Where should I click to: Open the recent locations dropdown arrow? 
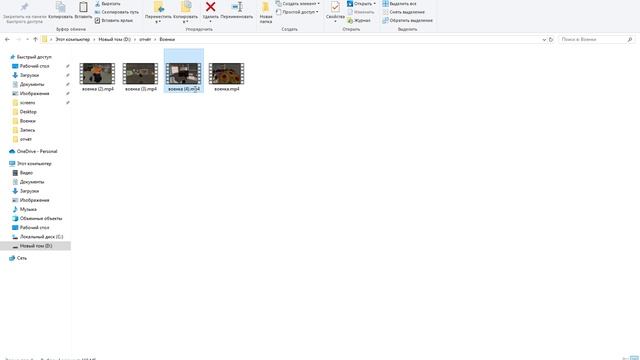click(x=27, y=40)
